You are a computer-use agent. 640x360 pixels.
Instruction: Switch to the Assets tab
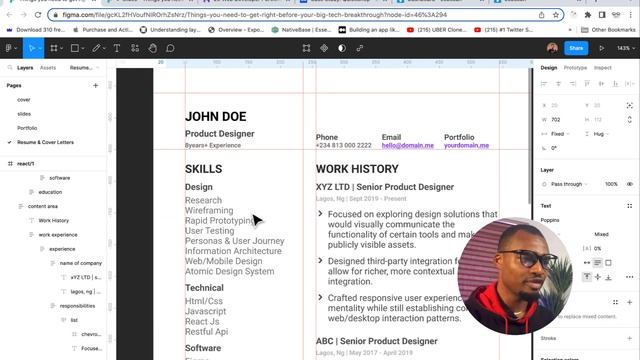[48, 68]
